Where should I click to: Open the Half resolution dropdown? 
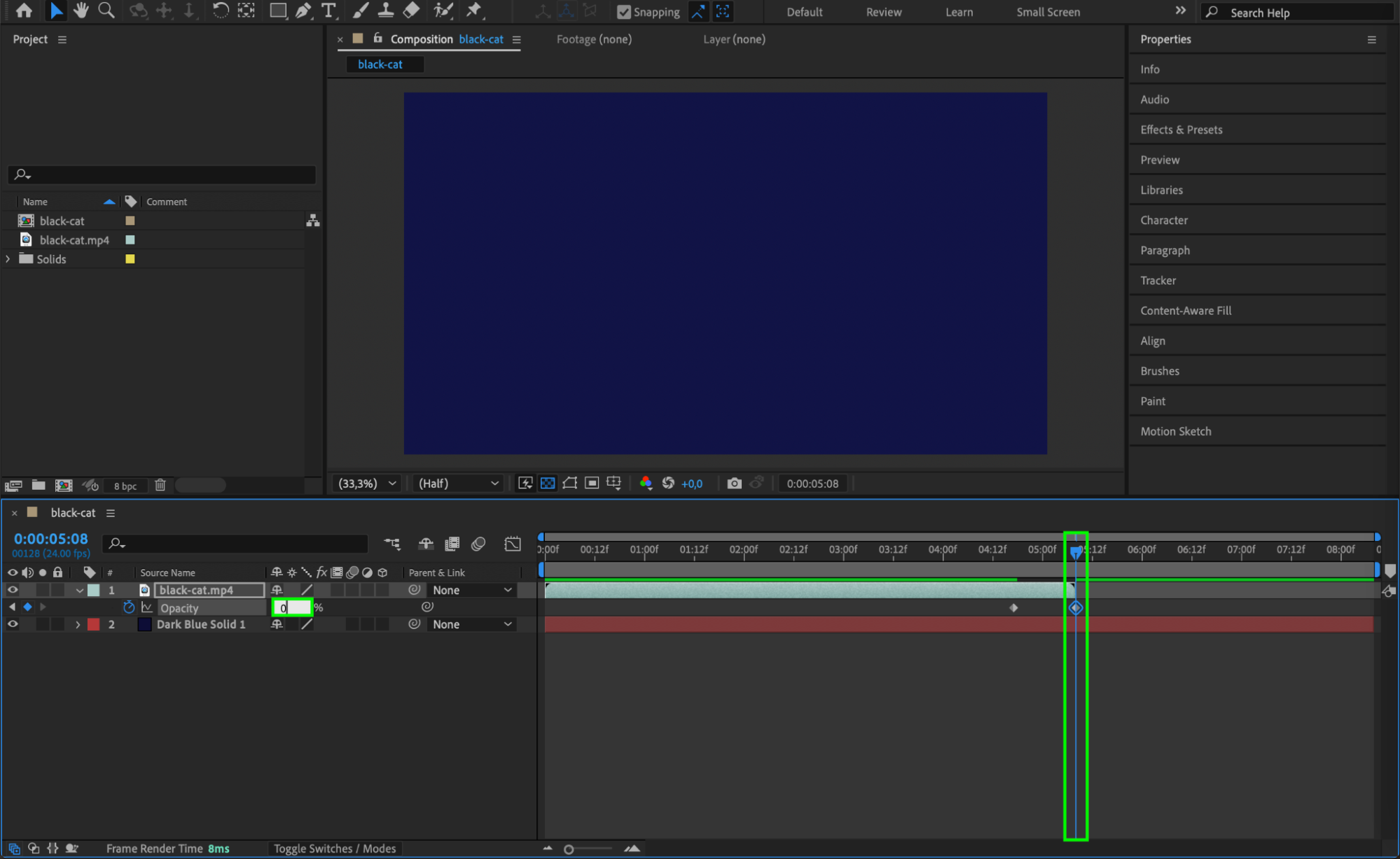click(458, 483)
